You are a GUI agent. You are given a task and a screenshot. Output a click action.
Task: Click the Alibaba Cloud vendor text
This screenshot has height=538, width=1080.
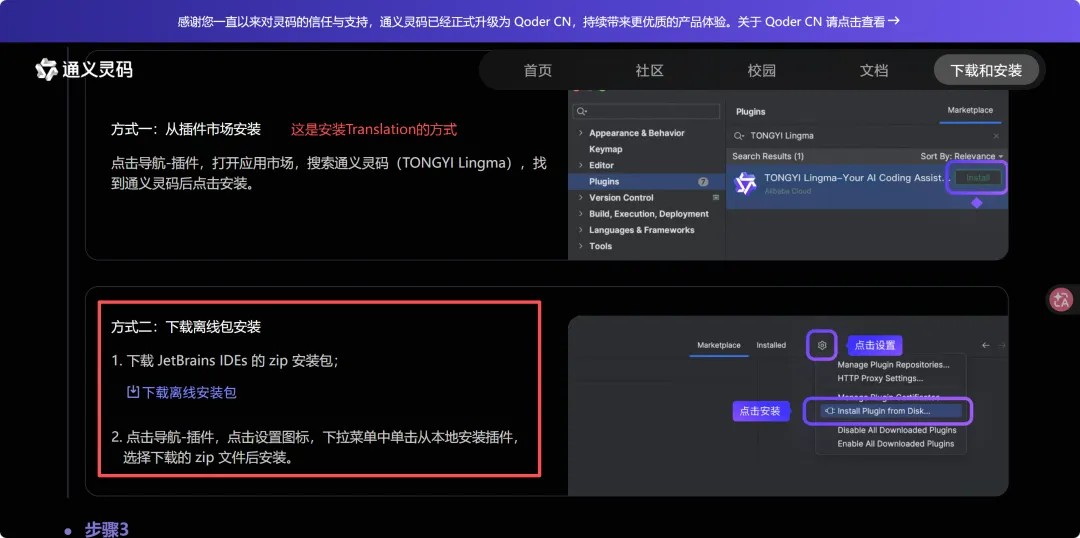[x=787, y=191]
